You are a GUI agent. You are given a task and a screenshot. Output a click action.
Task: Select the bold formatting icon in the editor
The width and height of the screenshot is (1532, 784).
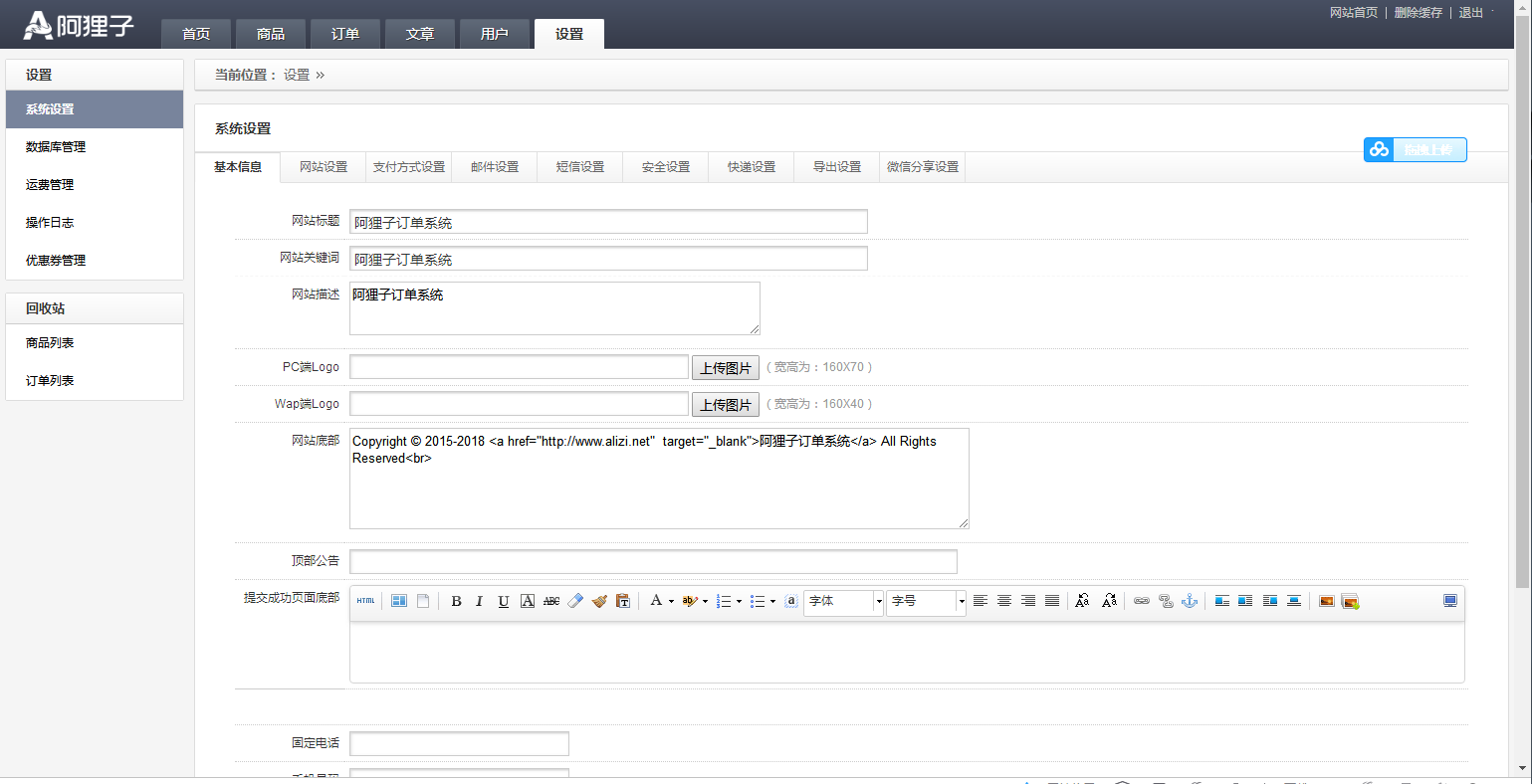pos(455,601)
